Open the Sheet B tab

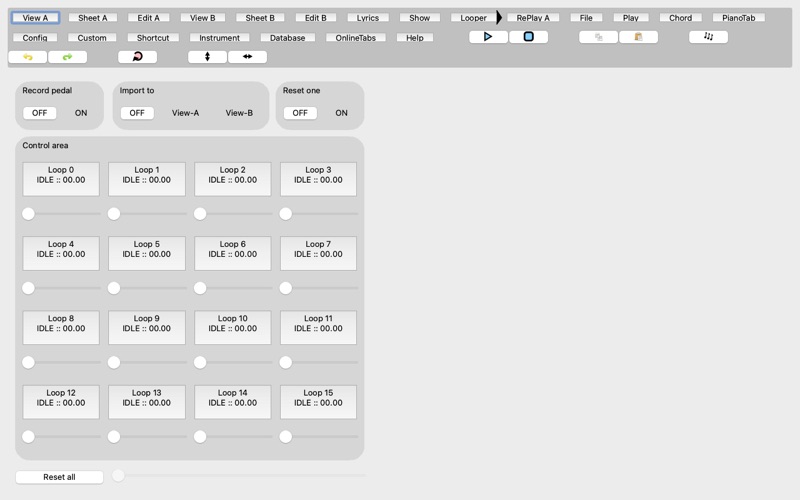tap(260, 18)
